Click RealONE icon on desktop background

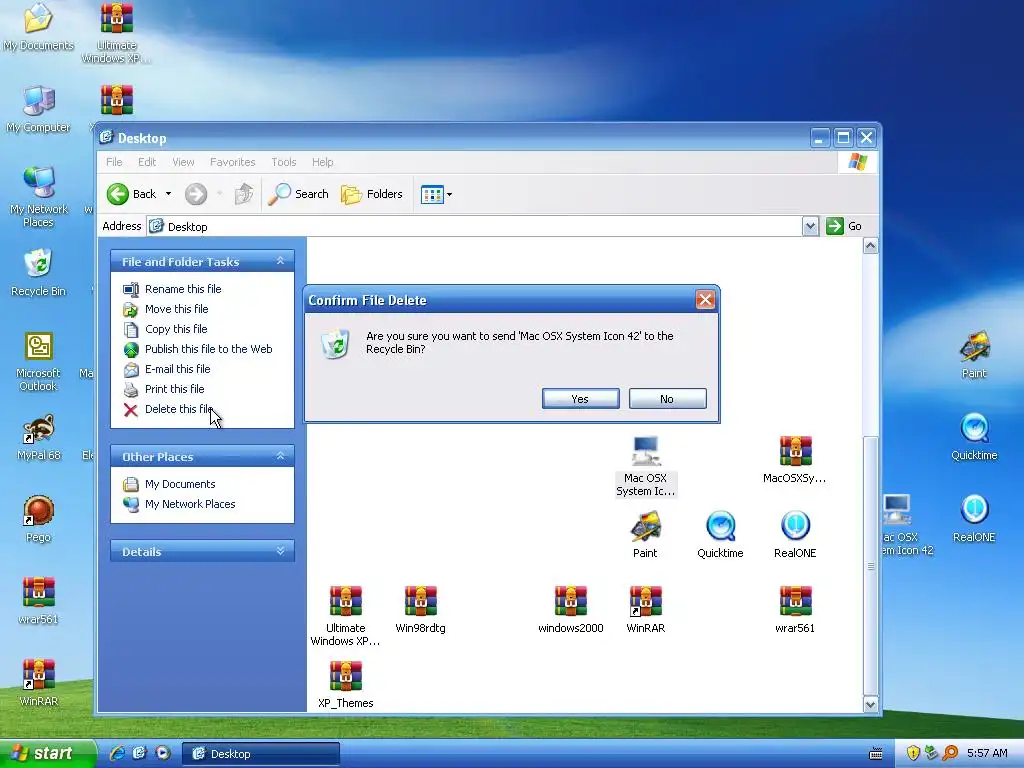point(974,519)
